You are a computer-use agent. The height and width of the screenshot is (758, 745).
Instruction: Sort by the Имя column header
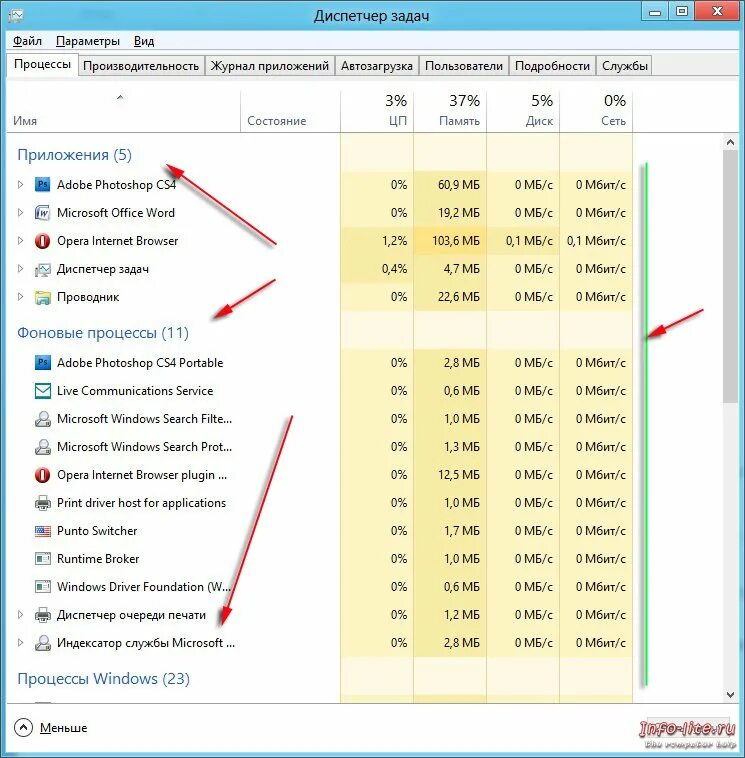pyautogui.click(x=124, y=112)
